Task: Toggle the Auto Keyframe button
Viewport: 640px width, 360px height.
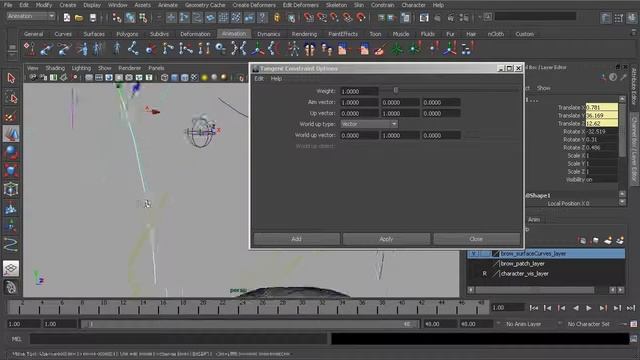Action: [x=633, y=324]
